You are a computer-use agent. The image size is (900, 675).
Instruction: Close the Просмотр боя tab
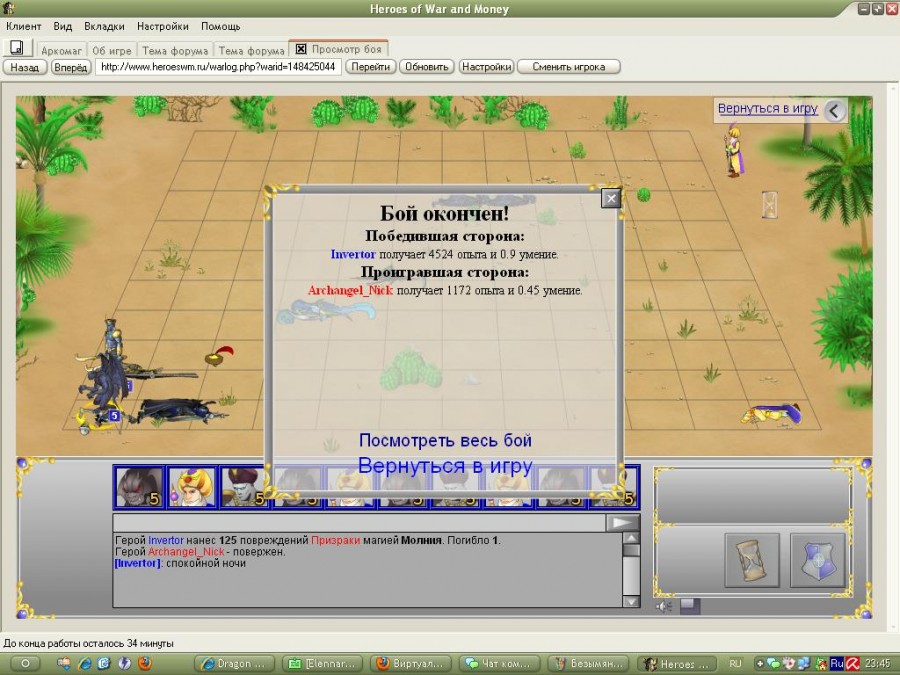tap(301, 49)
